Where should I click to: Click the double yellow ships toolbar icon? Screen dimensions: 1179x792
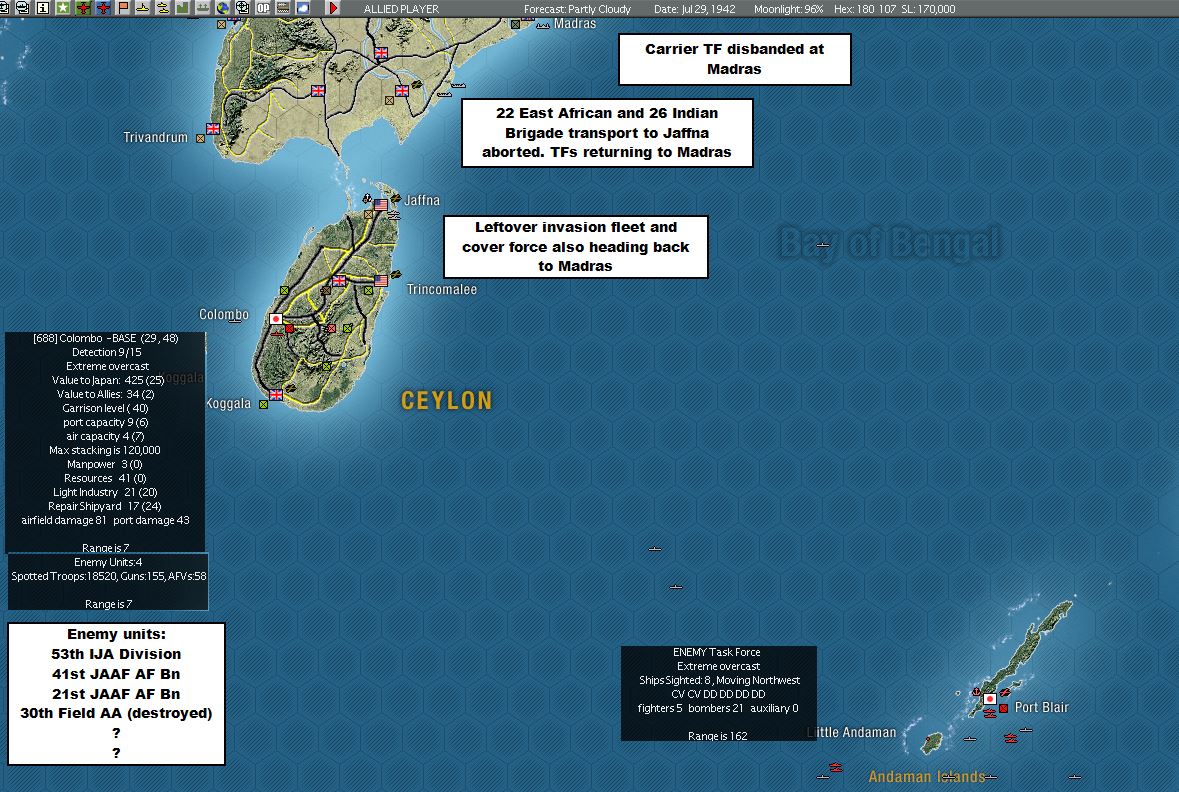click(162, 8)
